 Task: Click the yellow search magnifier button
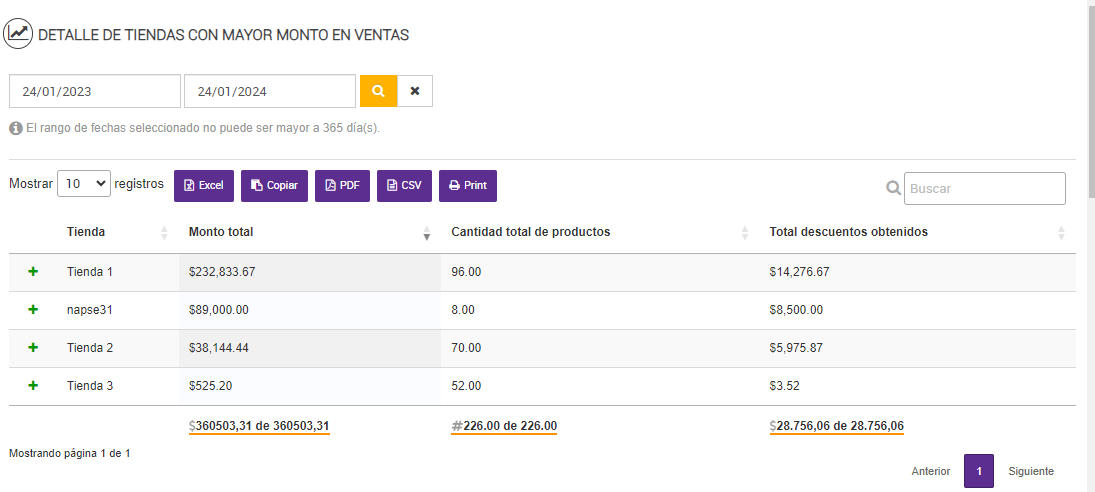(378, 91)
